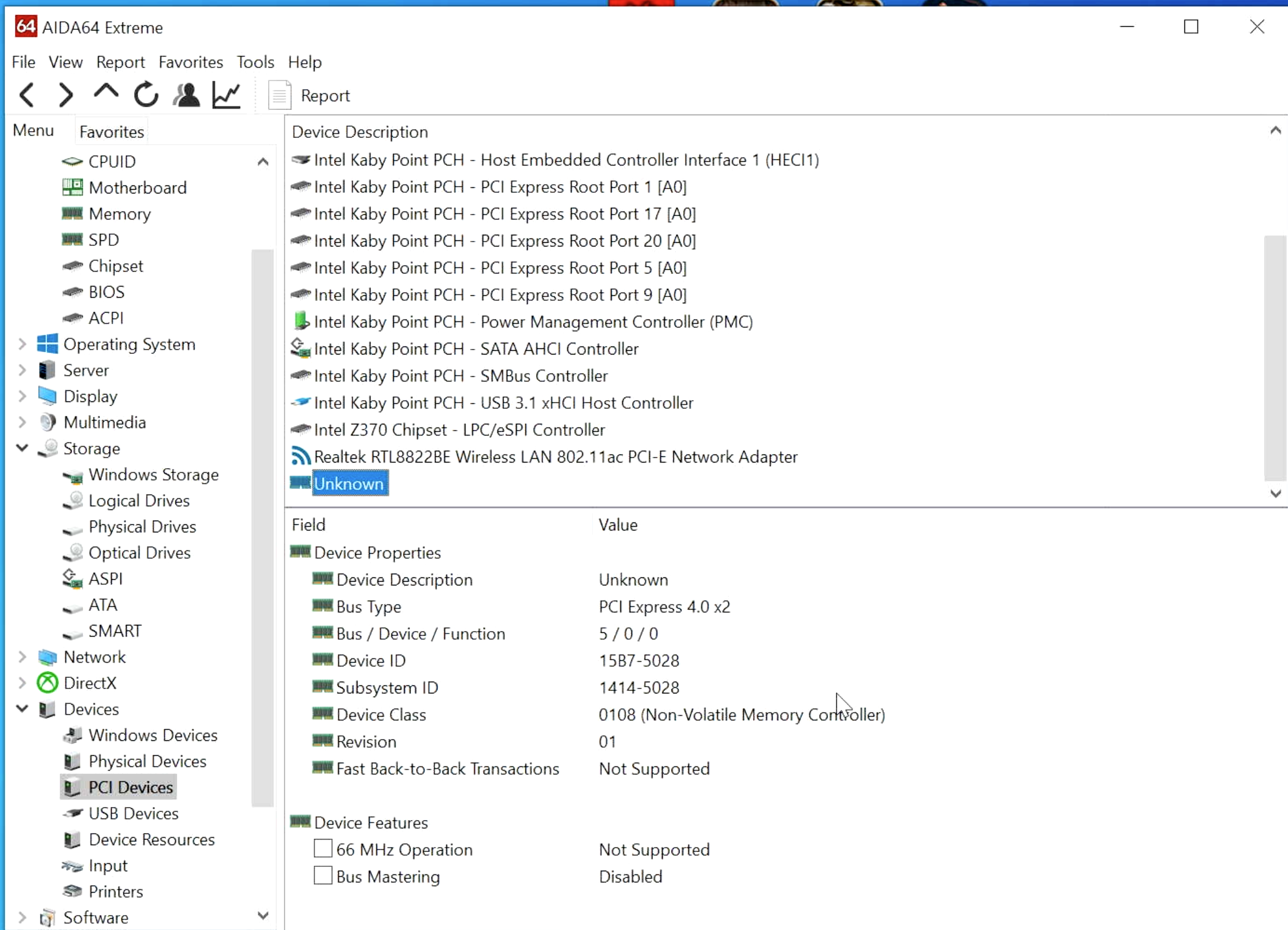Viewport: 1288px width, 930px height.
Task: Go forward with the right arrow toolbar icon
Action: (x=66, y=95)
